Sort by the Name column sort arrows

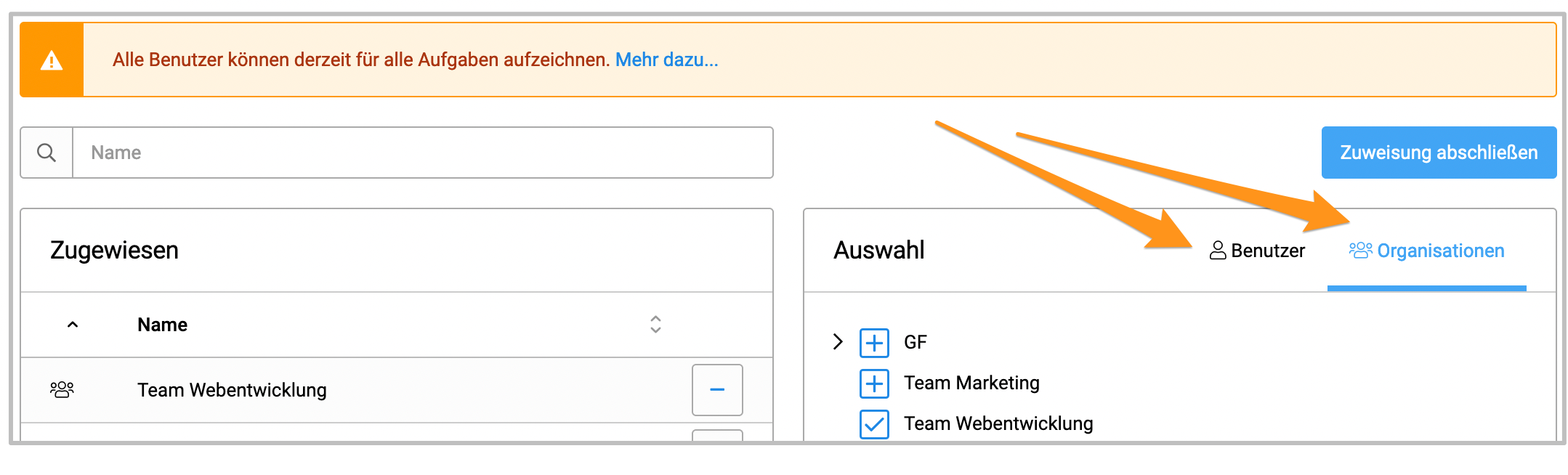[655, 324]
